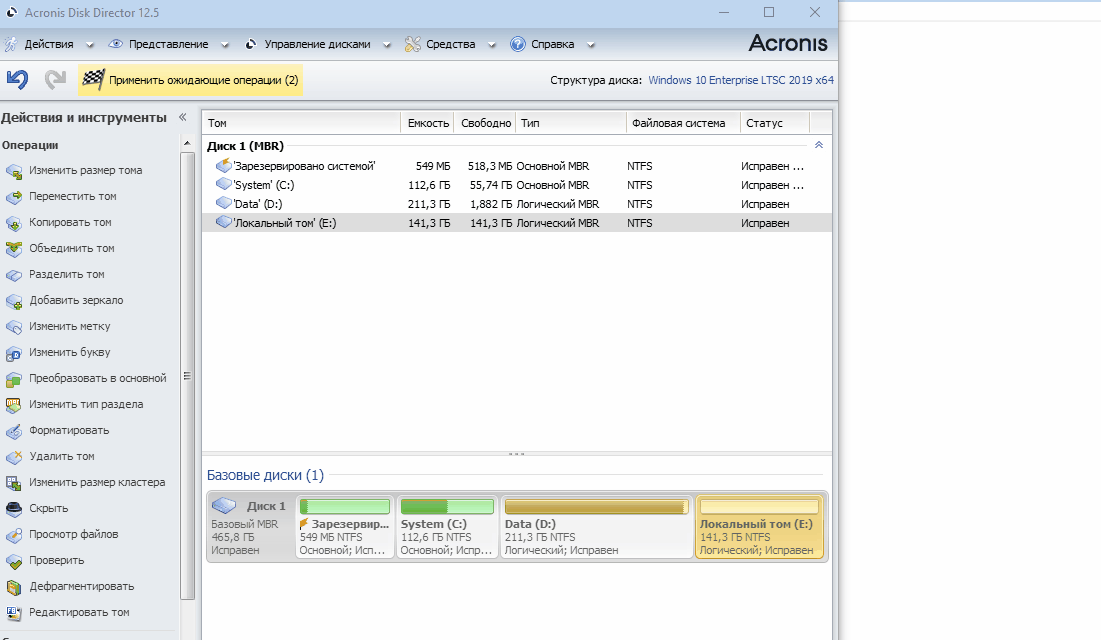Expand the dropdown arrow next to Управление дисками

(x=386, y=45)
